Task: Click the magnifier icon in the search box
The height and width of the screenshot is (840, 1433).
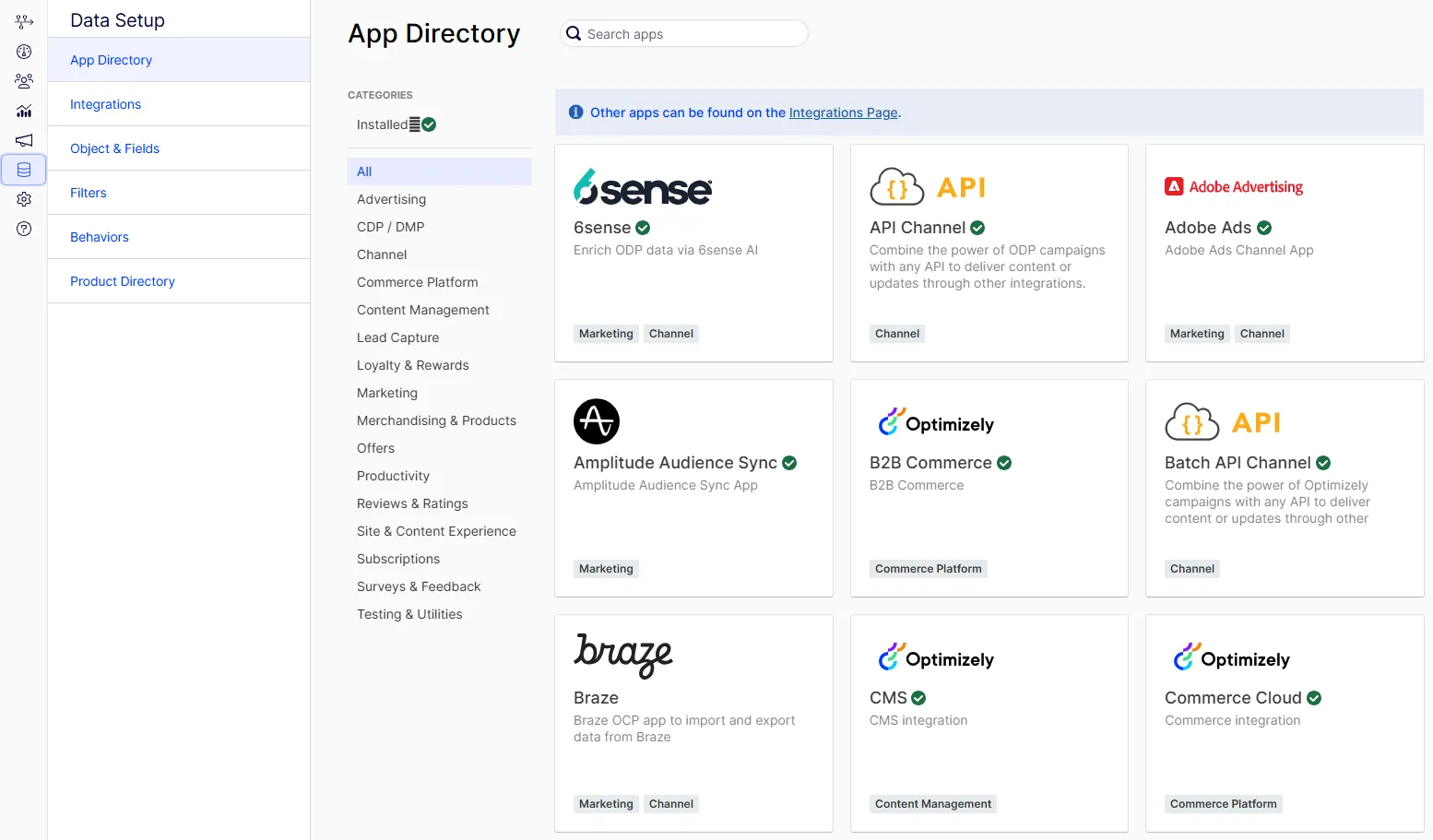Action: tap(574, 34)
